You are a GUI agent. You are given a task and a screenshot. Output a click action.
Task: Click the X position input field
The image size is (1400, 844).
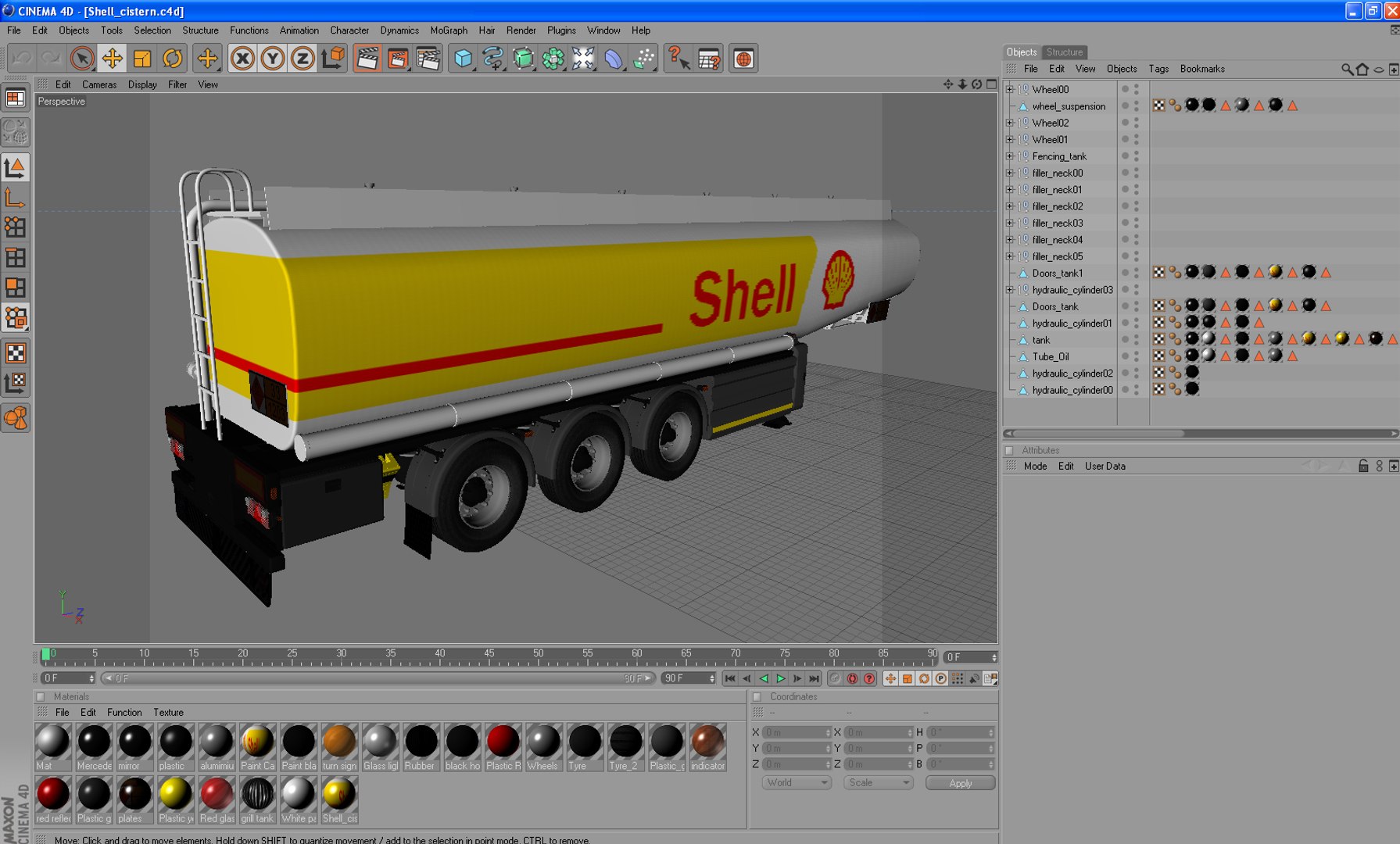797,733
